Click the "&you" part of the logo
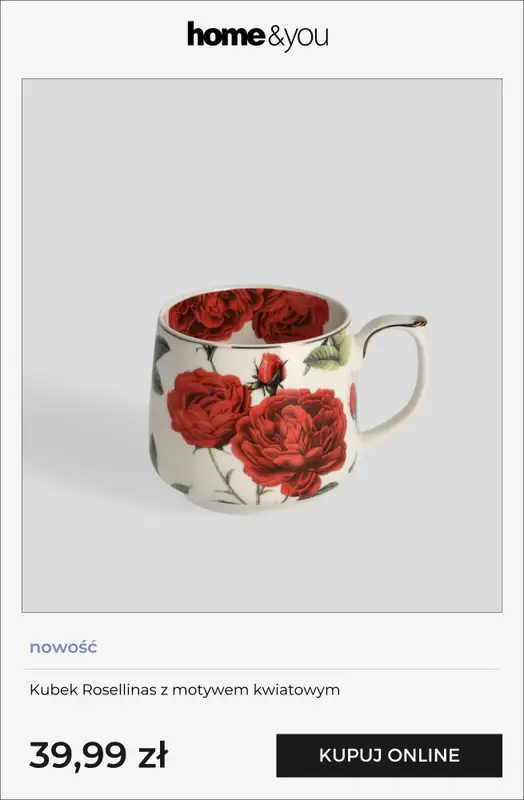 click(297, 38)
